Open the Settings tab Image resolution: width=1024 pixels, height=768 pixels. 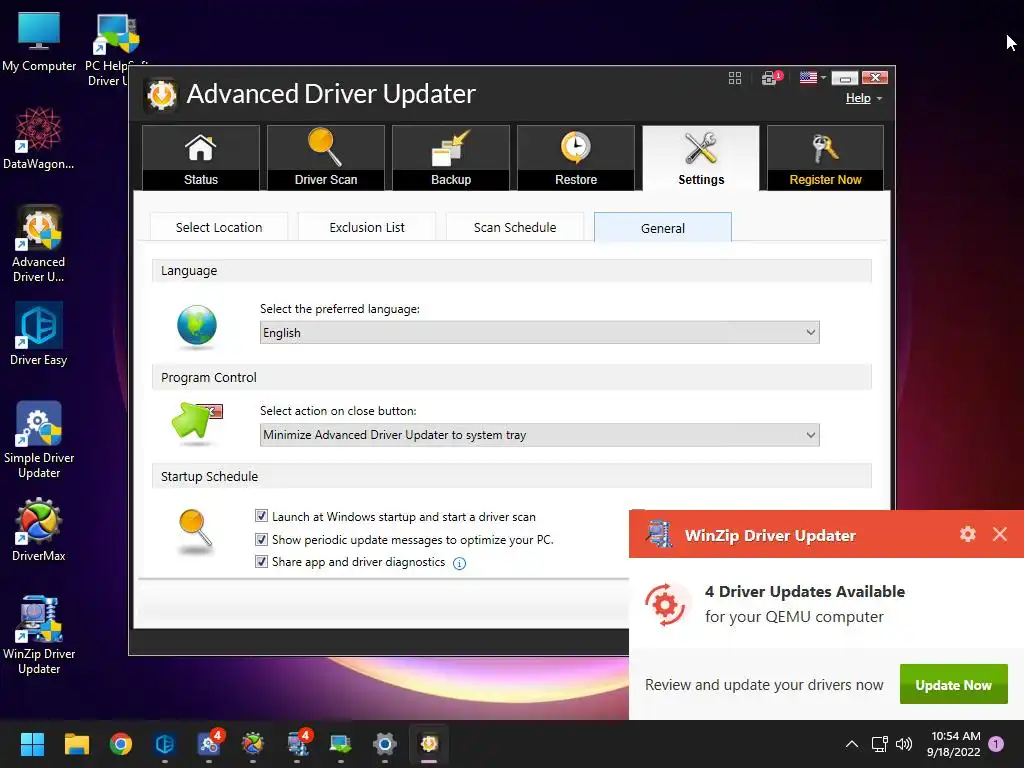click(701, 158)
